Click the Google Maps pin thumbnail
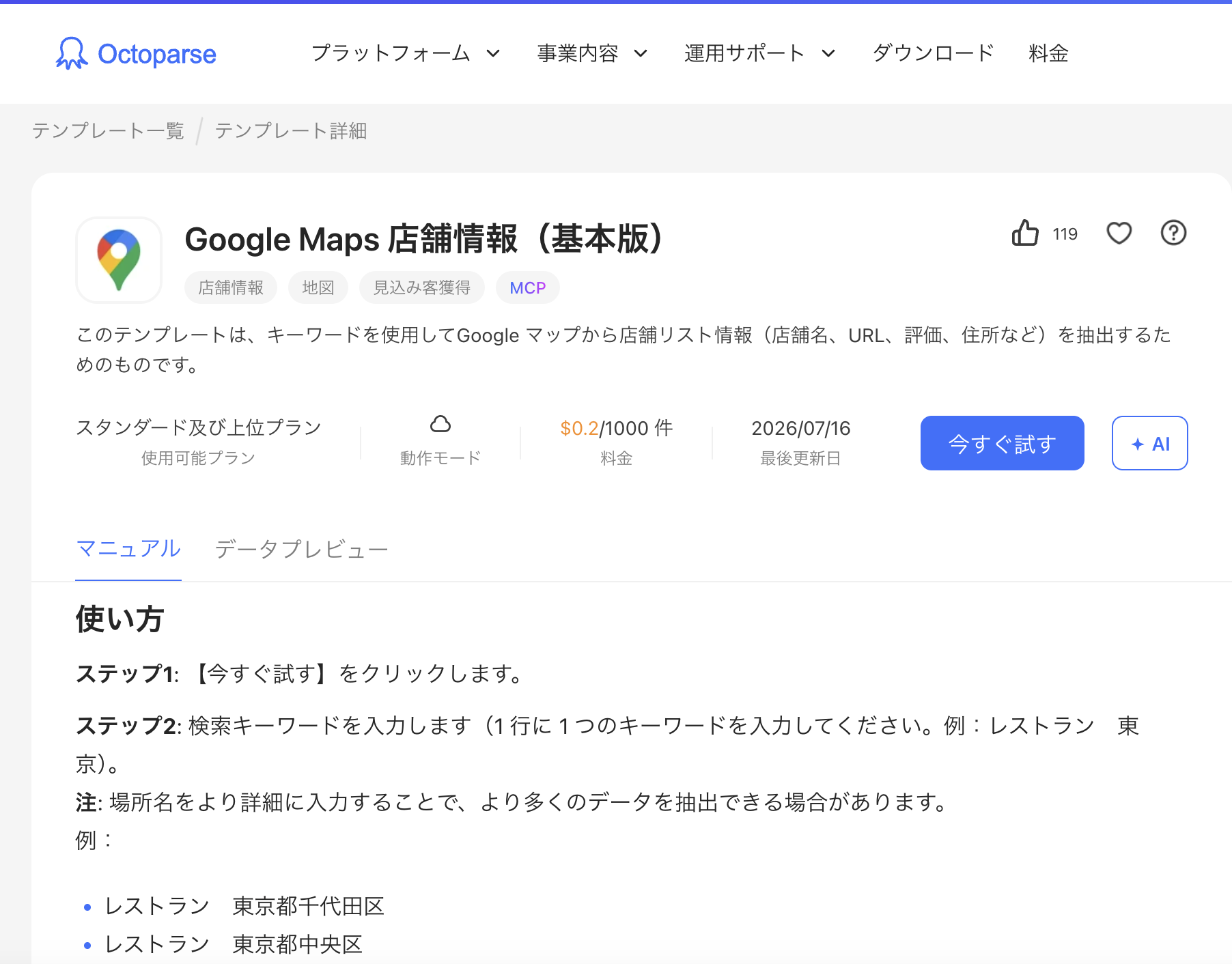This screenshot has width=1232, height=964. click(119, 260)
